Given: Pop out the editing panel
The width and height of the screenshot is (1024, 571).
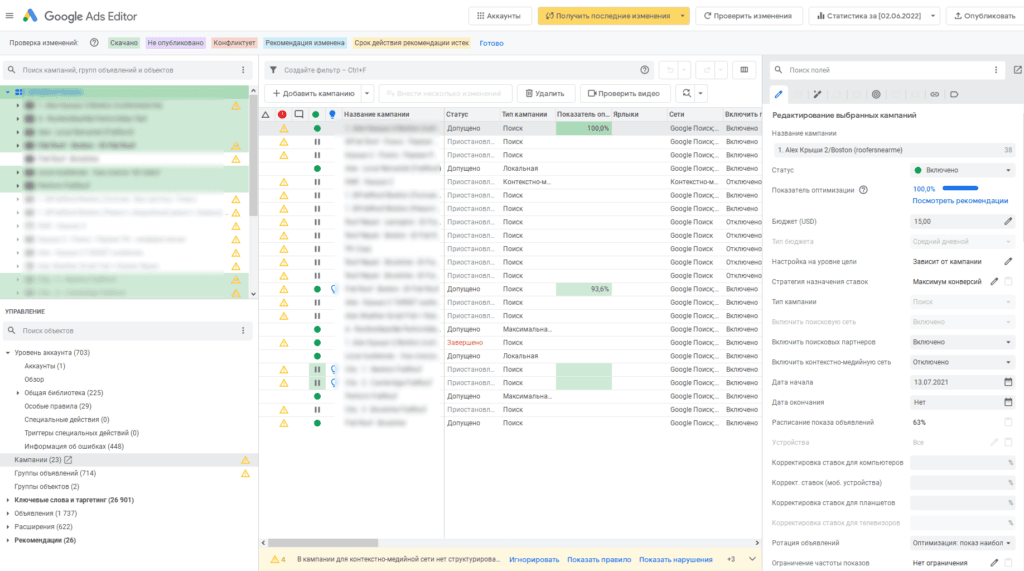Looking at the screenshot, I should pos(1017,70).
